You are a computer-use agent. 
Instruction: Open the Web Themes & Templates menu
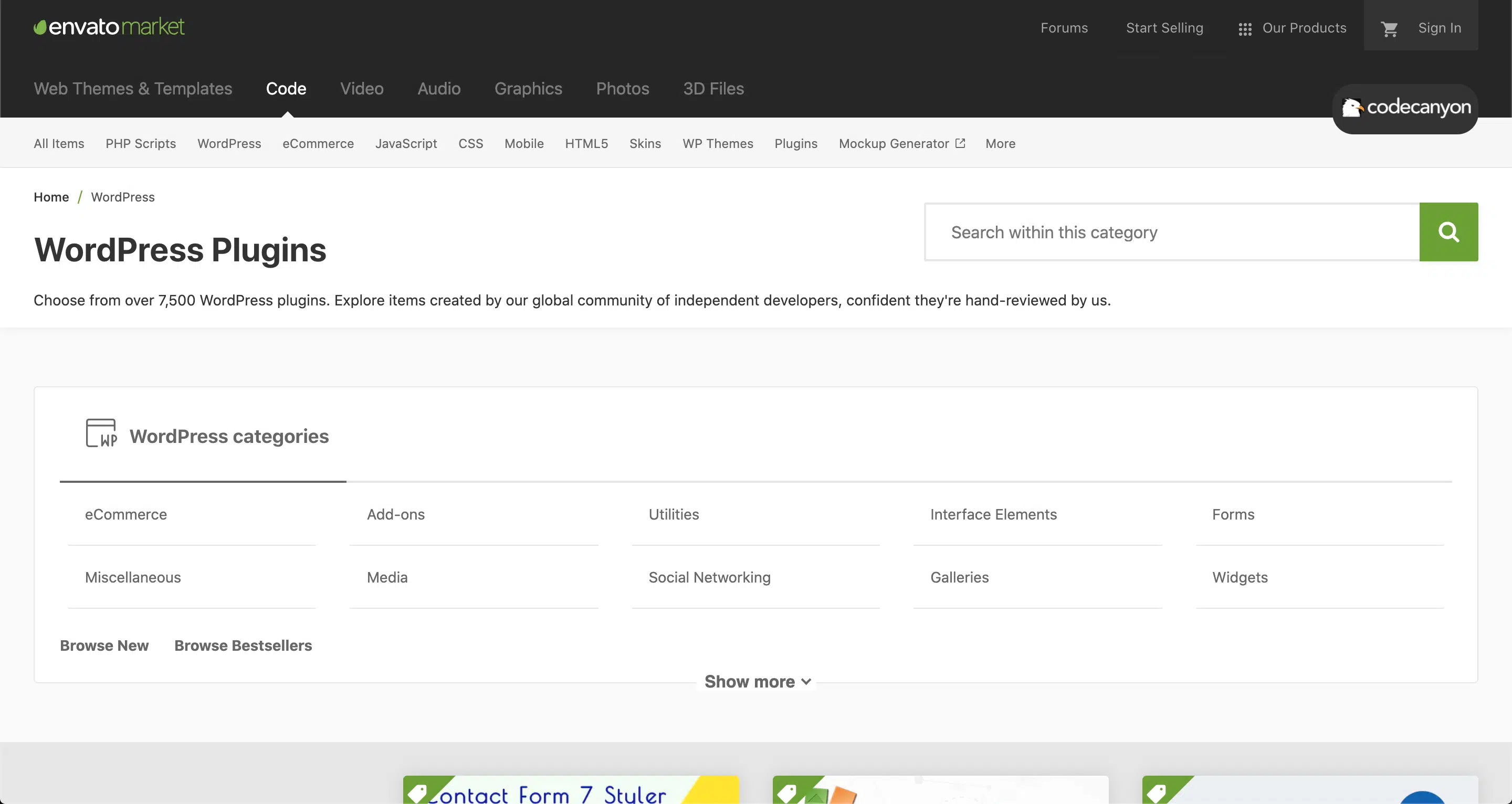click(133, 89)
